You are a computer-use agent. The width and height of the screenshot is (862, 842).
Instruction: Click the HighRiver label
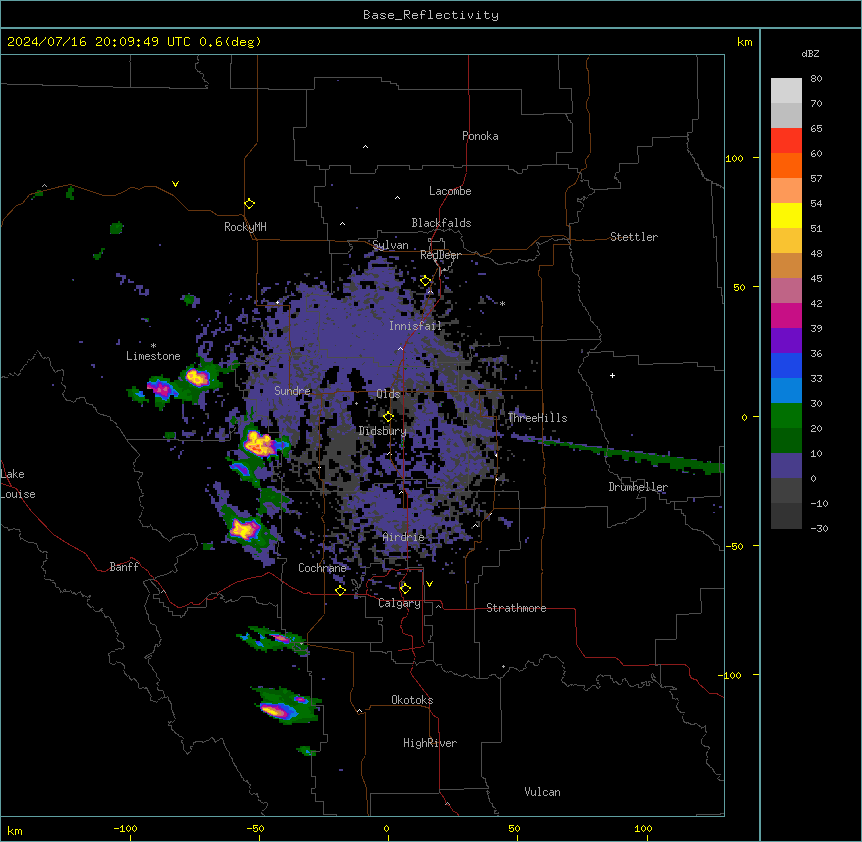430,743
